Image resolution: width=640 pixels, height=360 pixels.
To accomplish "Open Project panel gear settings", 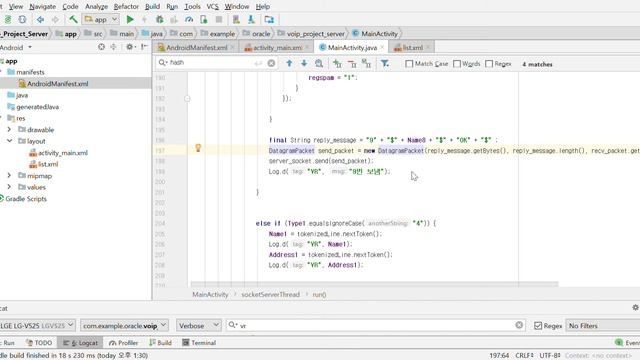I will 130,47.
